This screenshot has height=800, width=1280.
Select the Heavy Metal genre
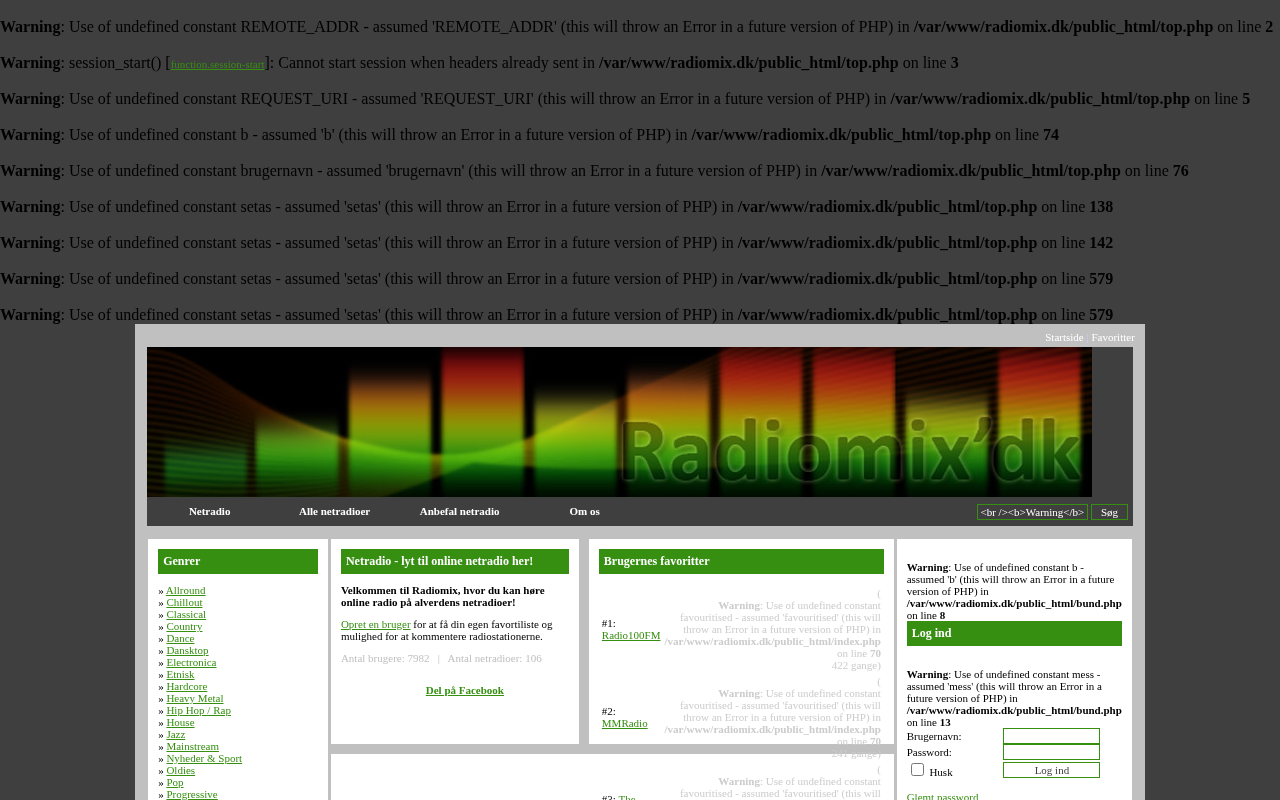point(195,699)
